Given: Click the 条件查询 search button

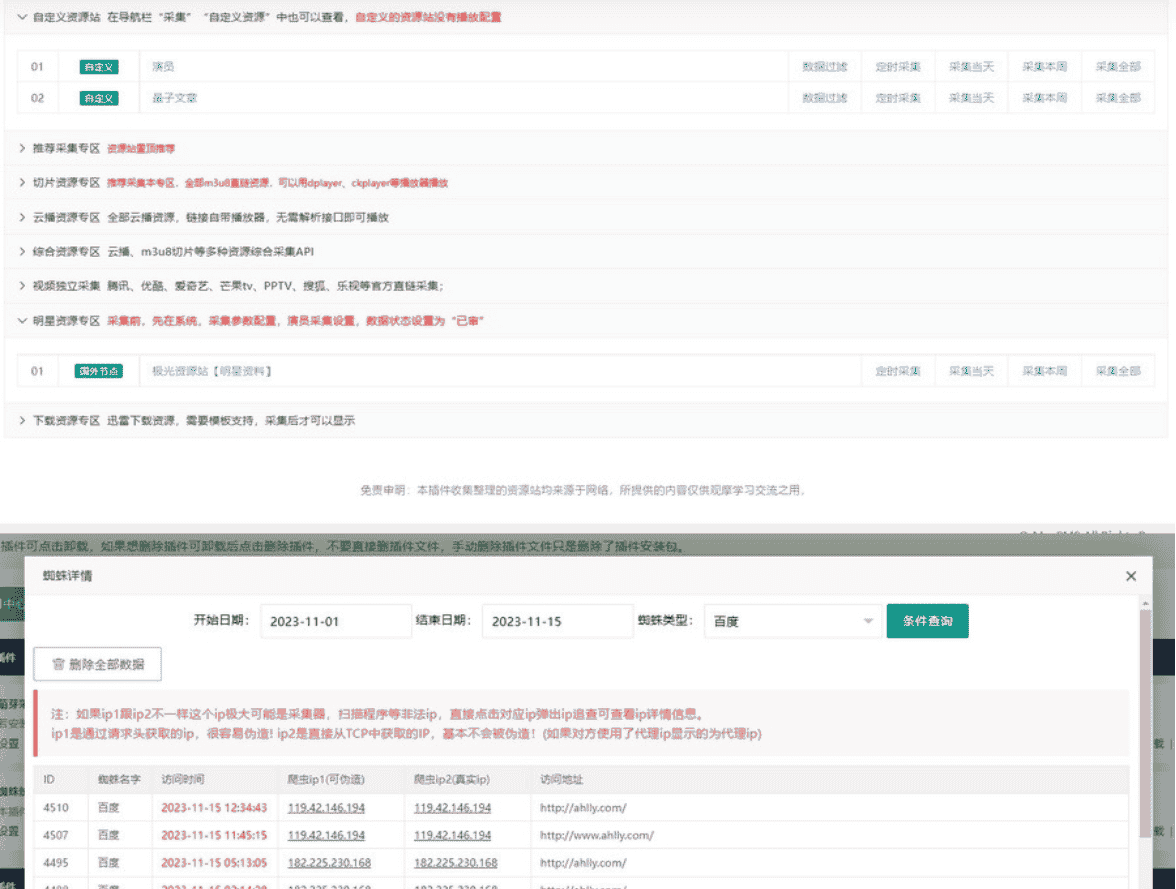Looking at the screenshot, I should pos(927,621).
